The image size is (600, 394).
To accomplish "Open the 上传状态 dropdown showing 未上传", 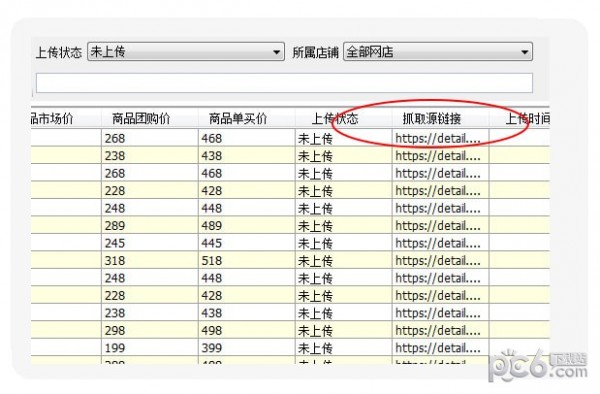I will 186,52.
